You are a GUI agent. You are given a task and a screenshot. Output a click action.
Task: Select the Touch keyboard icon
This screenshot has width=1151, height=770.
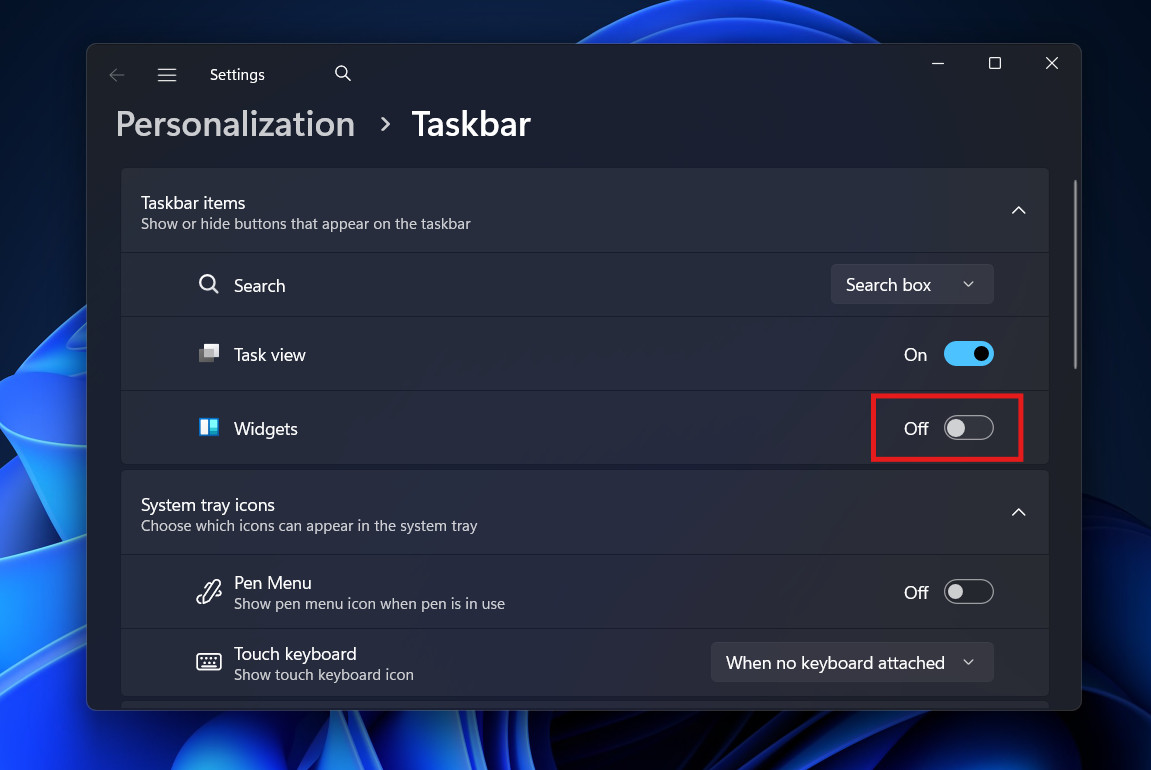pyautogui.click(x=208, y=661)
